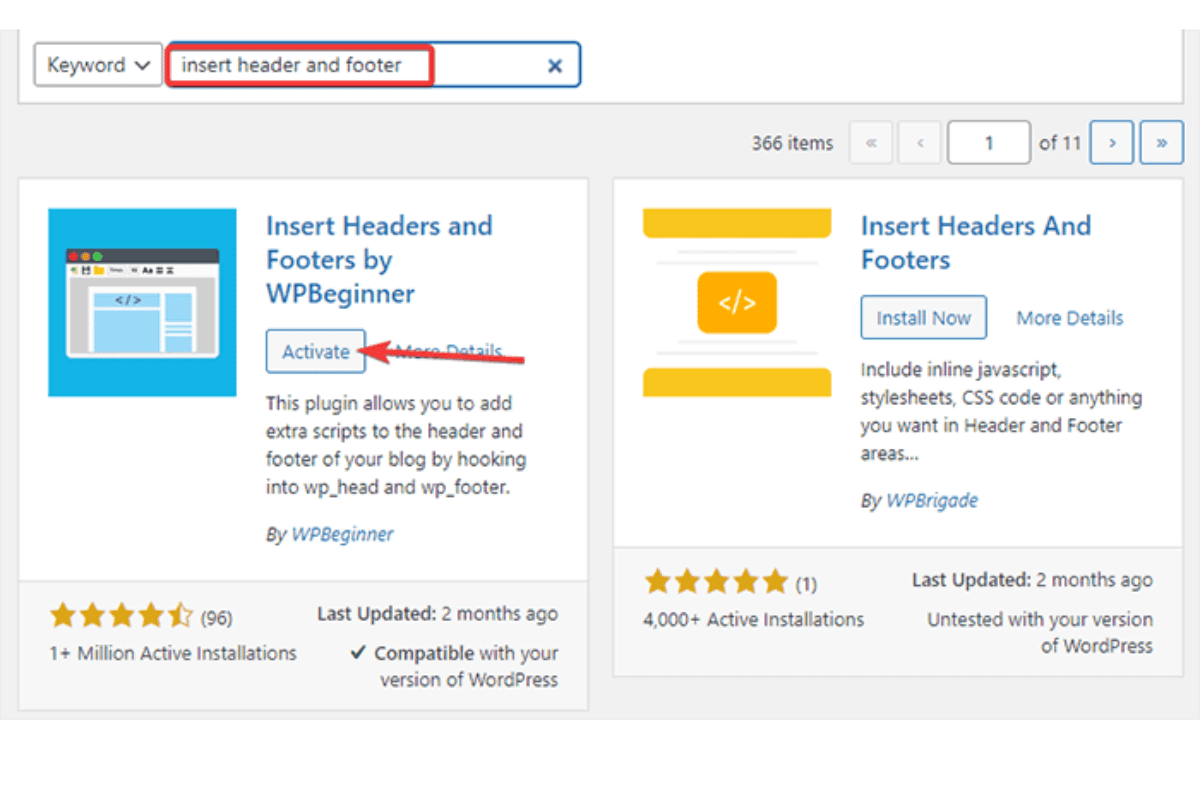Click the '1+ Million Active Installations' text
This screenshot has width=1200, height=800.
(173, 653)
